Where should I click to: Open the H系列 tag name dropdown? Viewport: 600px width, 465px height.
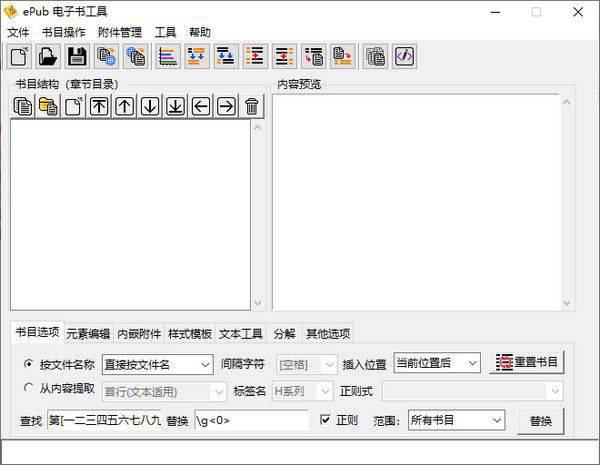tap(302, 391)
